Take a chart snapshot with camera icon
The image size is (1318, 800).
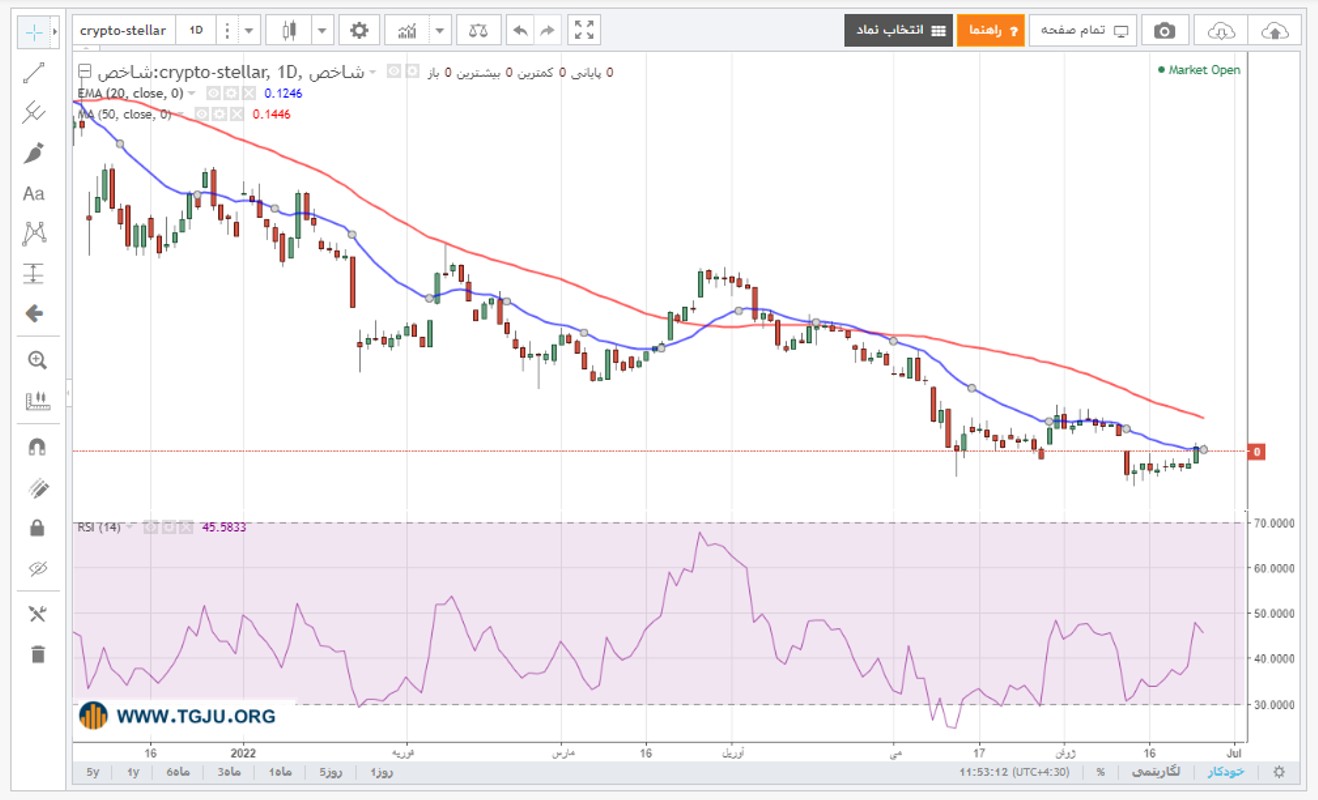tap(1164, 30)
